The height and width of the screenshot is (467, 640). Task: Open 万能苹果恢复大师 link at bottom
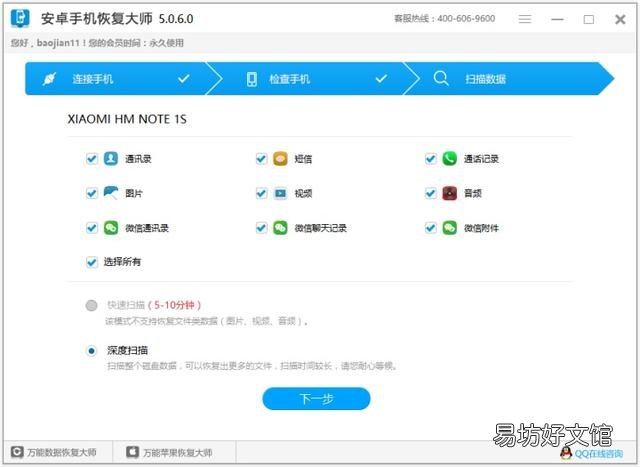(x=169, y=452)
